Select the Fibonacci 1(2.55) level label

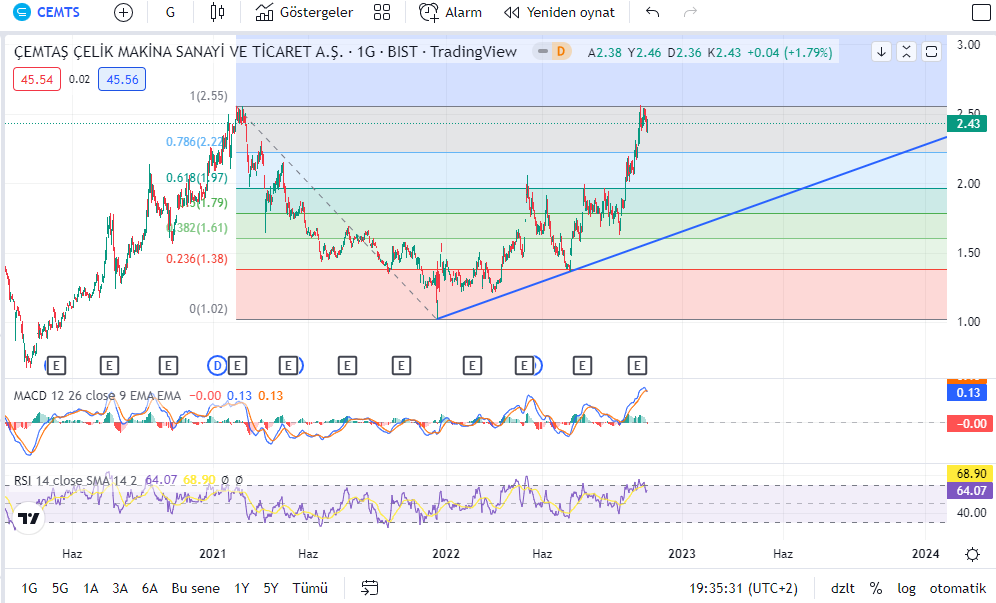208,96
